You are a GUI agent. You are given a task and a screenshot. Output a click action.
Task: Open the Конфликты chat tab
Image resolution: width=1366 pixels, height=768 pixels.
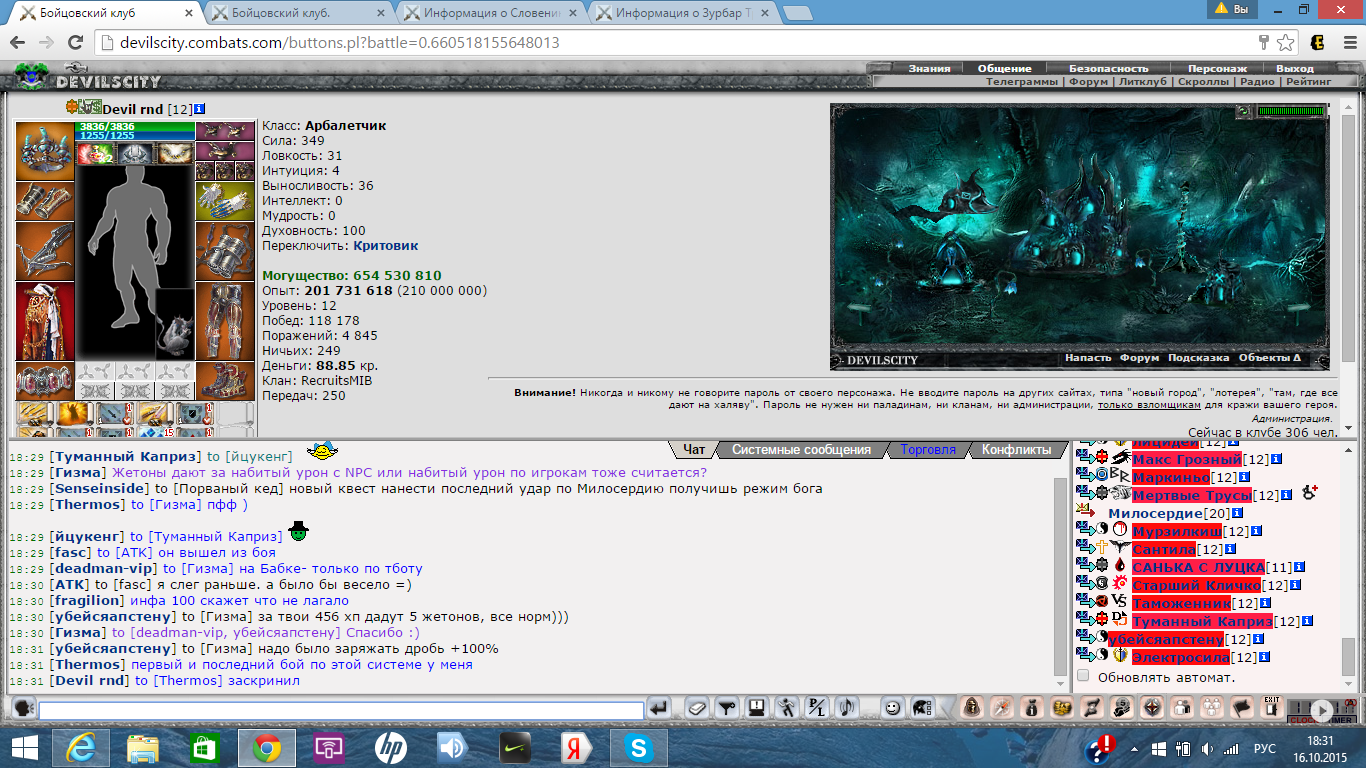[x=1016, y=450]
